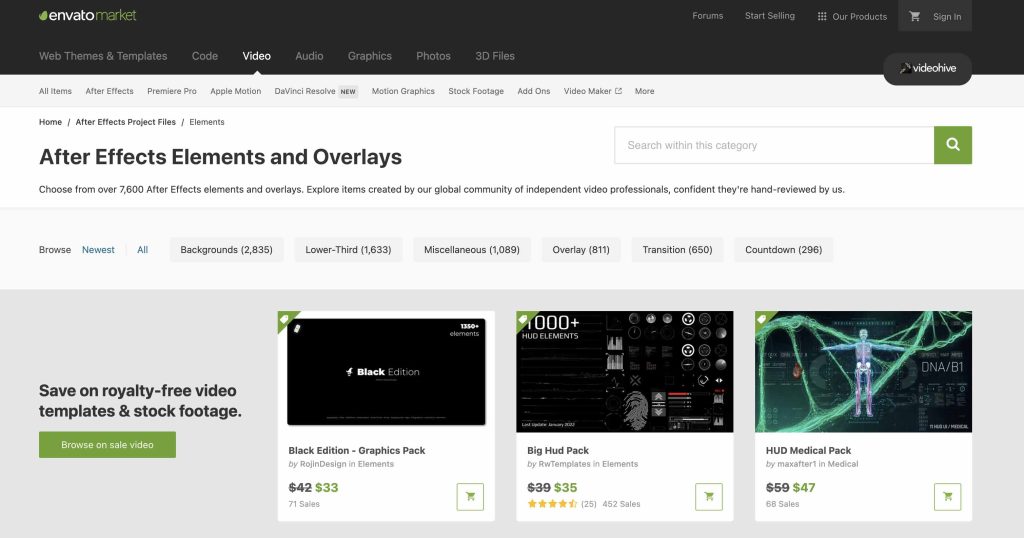Open the Code tab
Screen dimensions: 1024x538
tap(205, 56)
